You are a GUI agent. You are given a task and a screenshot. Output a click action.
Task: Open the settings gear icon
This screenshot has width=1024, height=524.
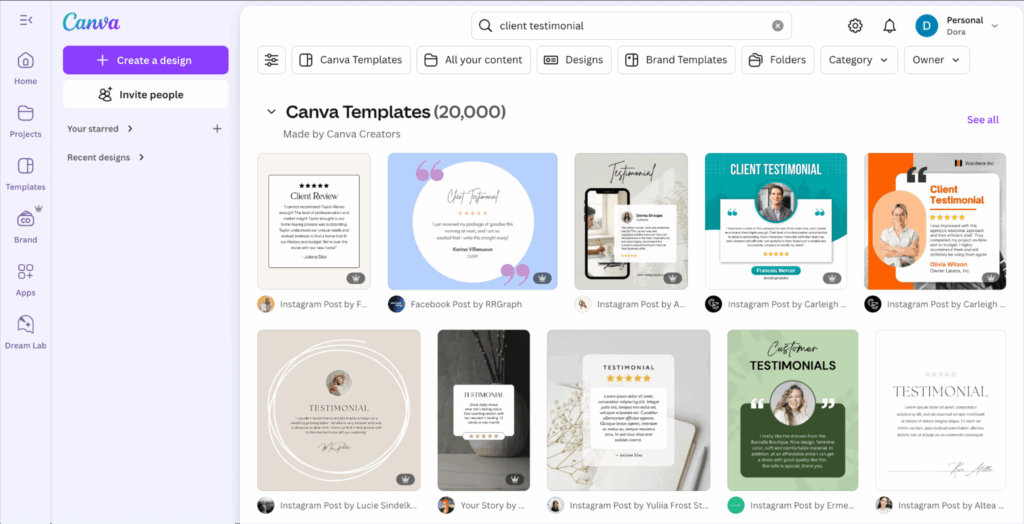point(855,26)
